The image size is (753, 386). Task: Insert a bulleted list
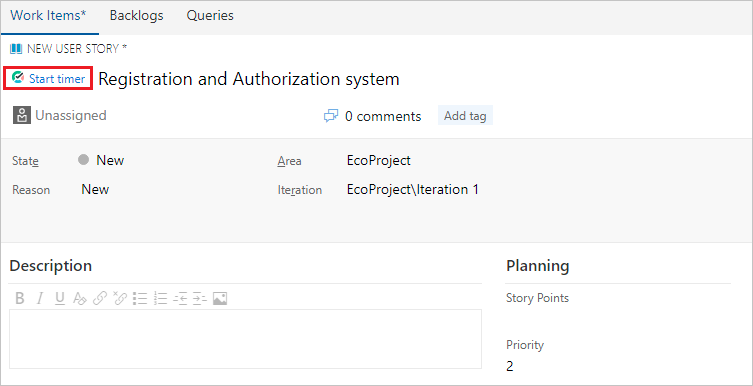point(140,299)
